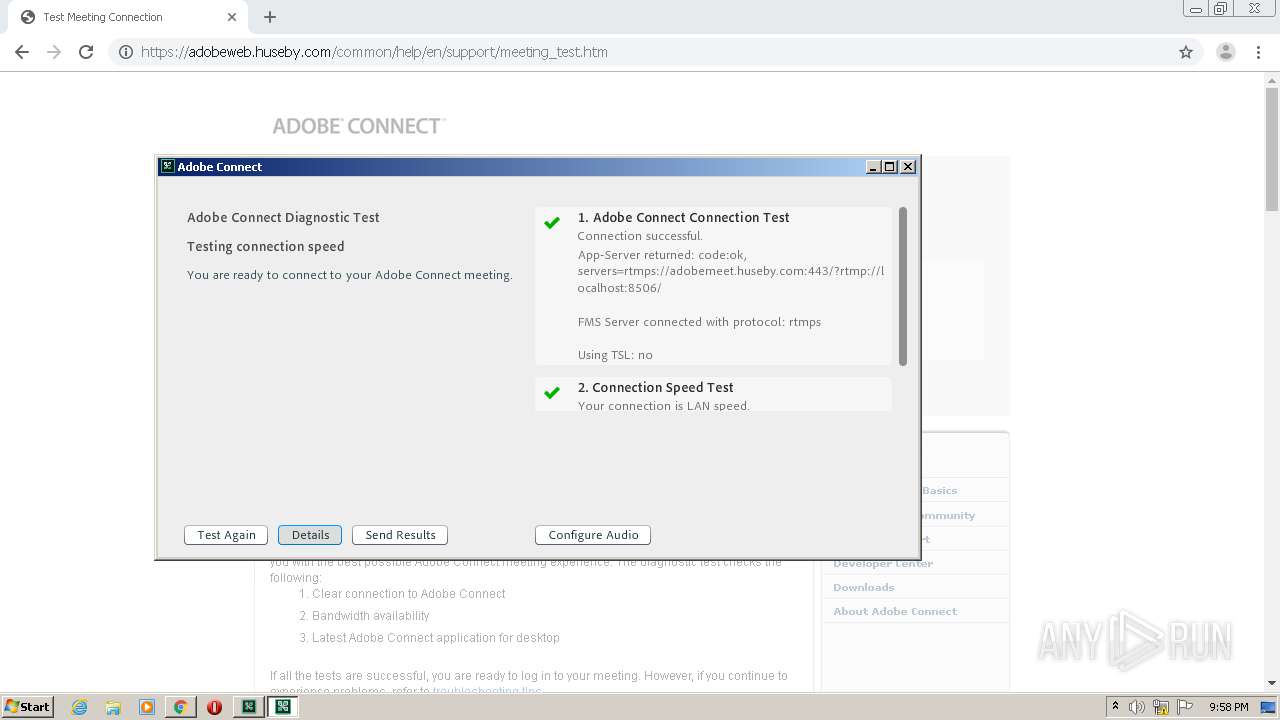Send the diagnostic results
This screenshot has width=1280, height=720.
400,535
